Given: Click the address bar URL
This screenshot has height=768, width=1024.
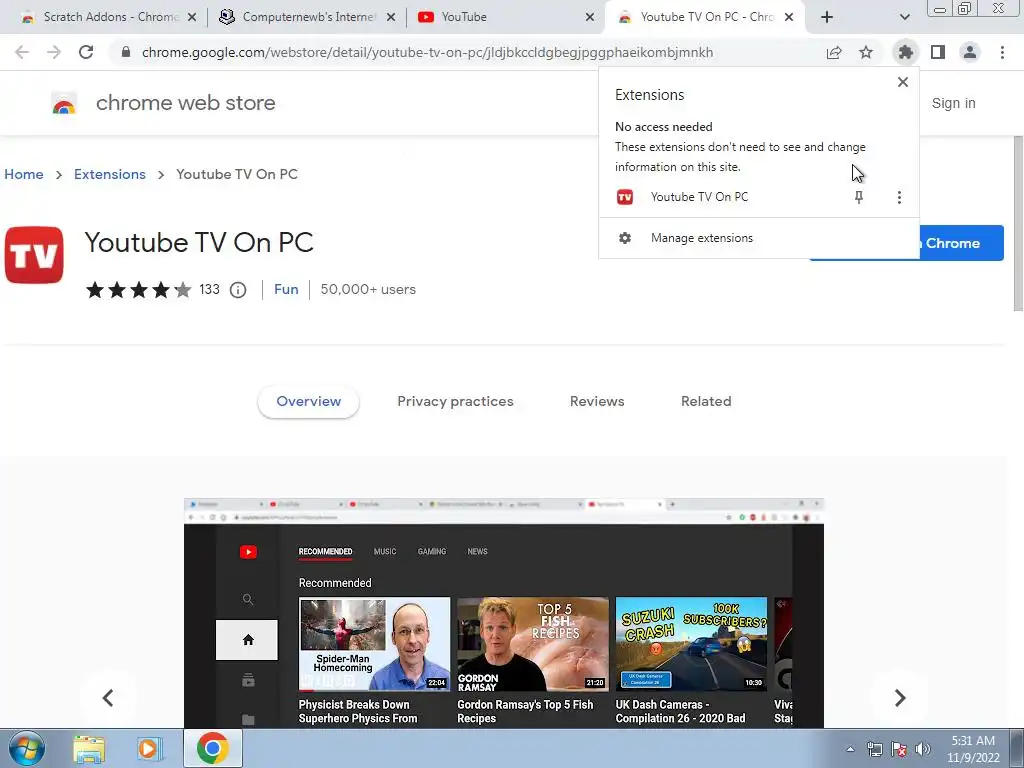Looking at the screenshot, I should click(x=427, y=52).
